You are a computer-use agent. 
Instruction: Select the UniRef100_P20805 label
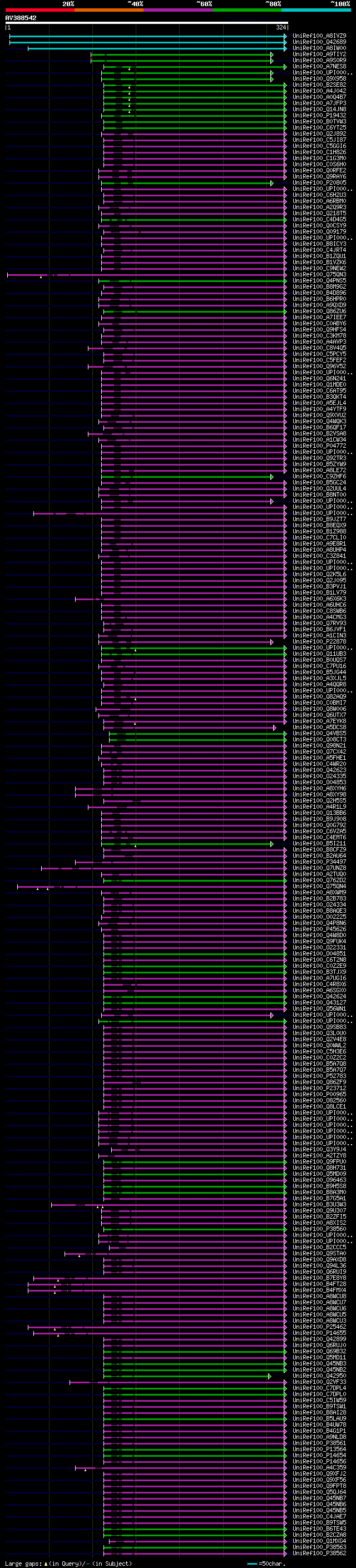(319, 182)
